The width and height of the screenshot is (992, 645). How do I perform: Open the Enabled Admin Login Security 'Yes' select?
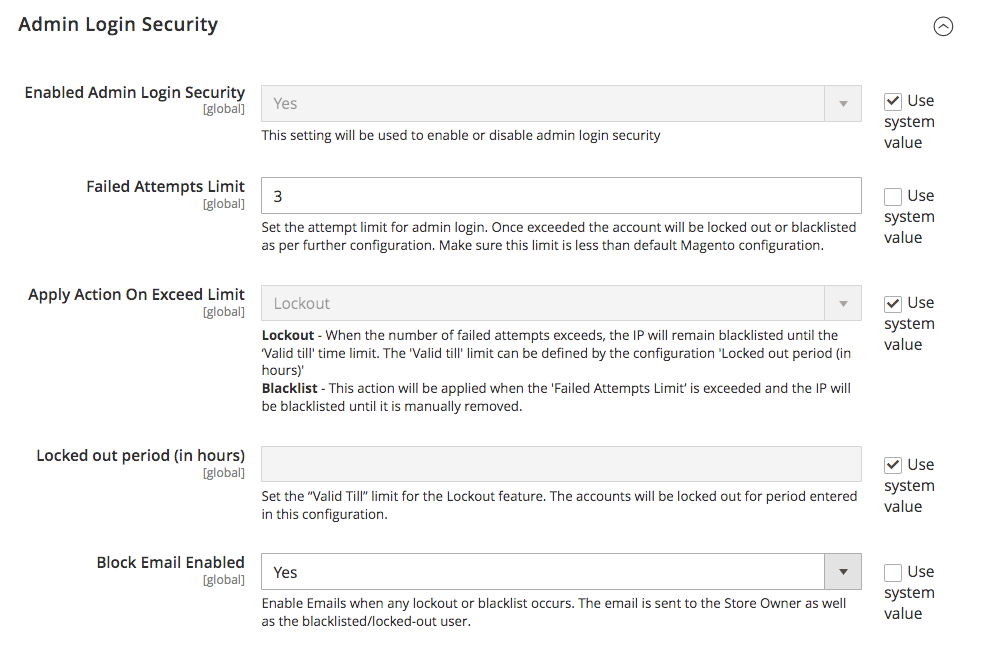542,103
